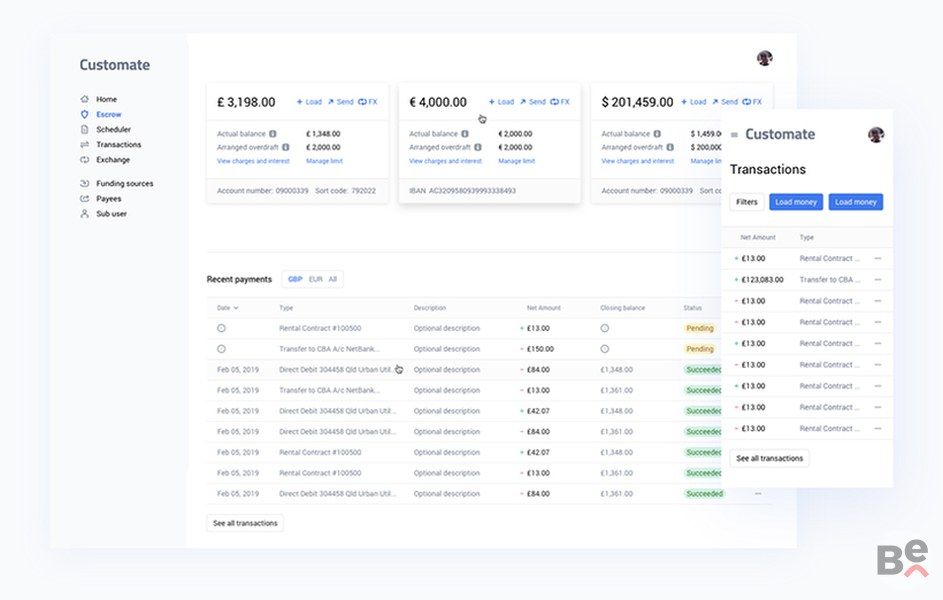View charges and interest for USD account

[637, 161]
